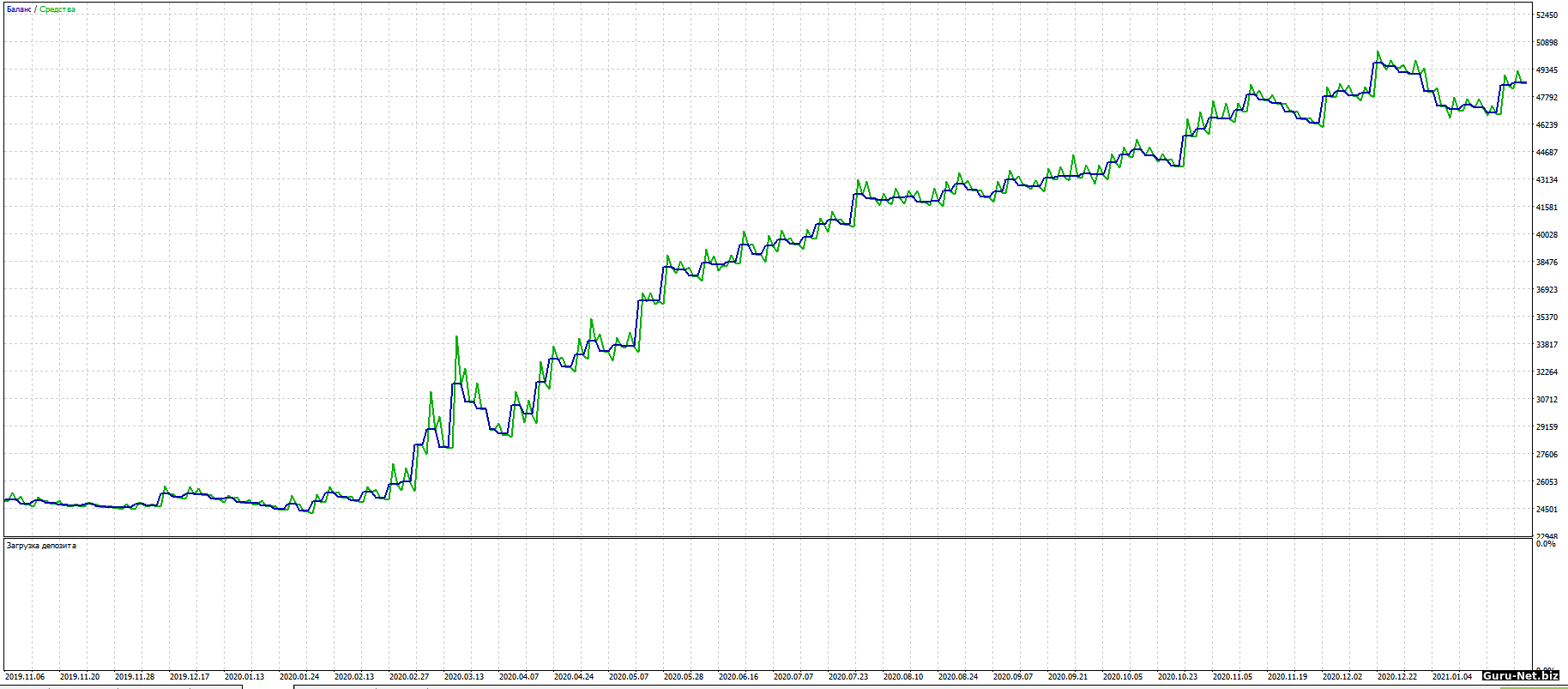Click the 33817 value on the price axis
Screen dimensions: 1568x689
pyautogui.click(x=1547, y=345)
